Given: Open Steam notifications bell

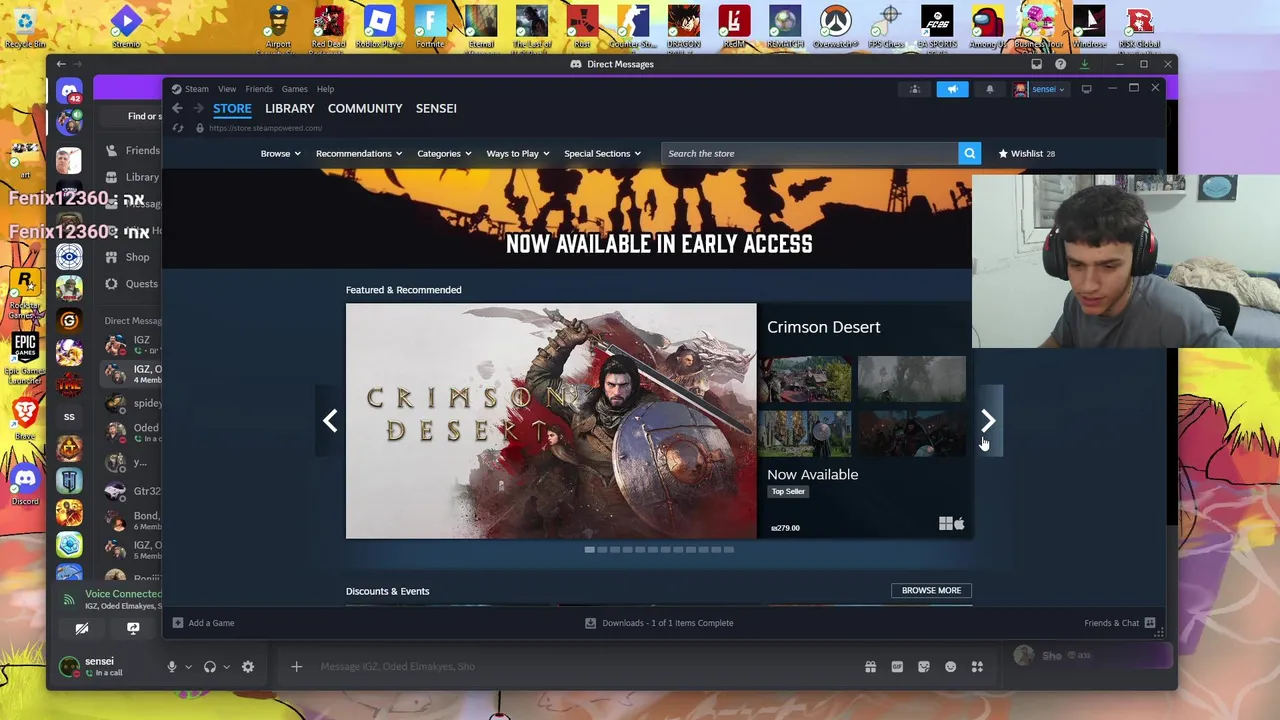Looking at the screenshot, I should coord(990,89).
